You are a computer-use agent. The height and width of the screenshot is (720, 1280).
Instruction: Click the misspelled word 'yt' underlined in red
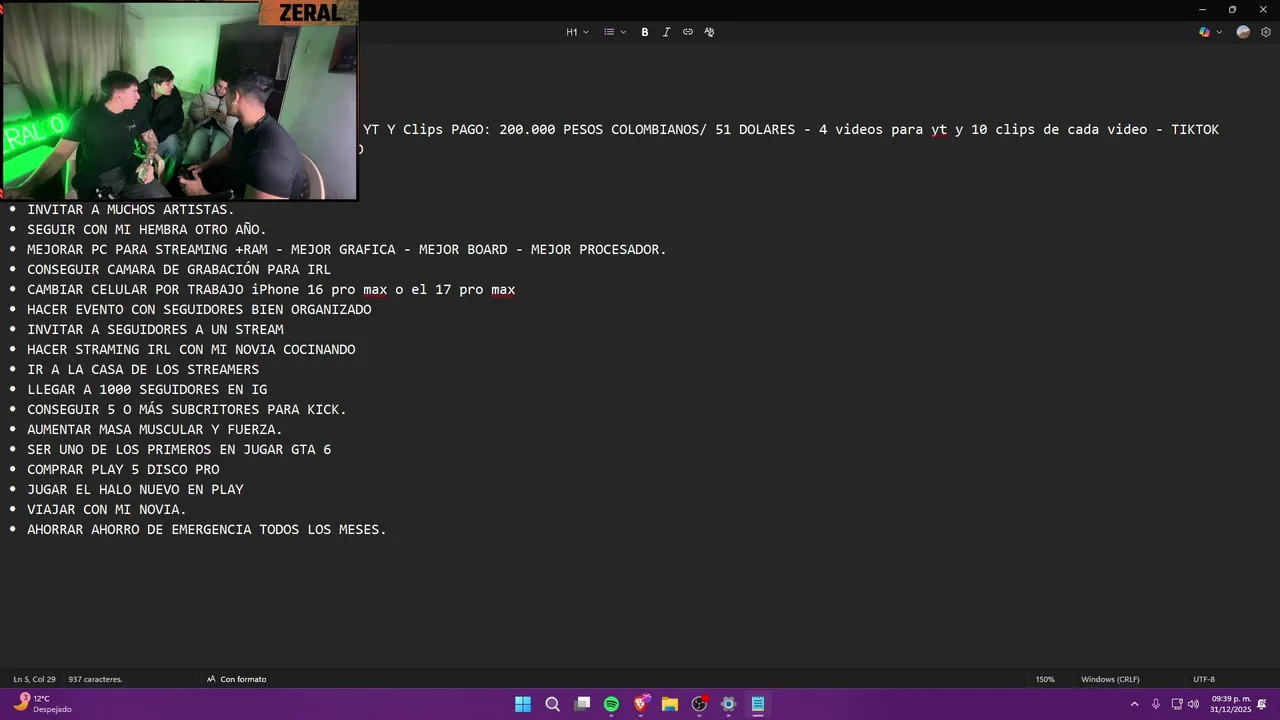939,130
